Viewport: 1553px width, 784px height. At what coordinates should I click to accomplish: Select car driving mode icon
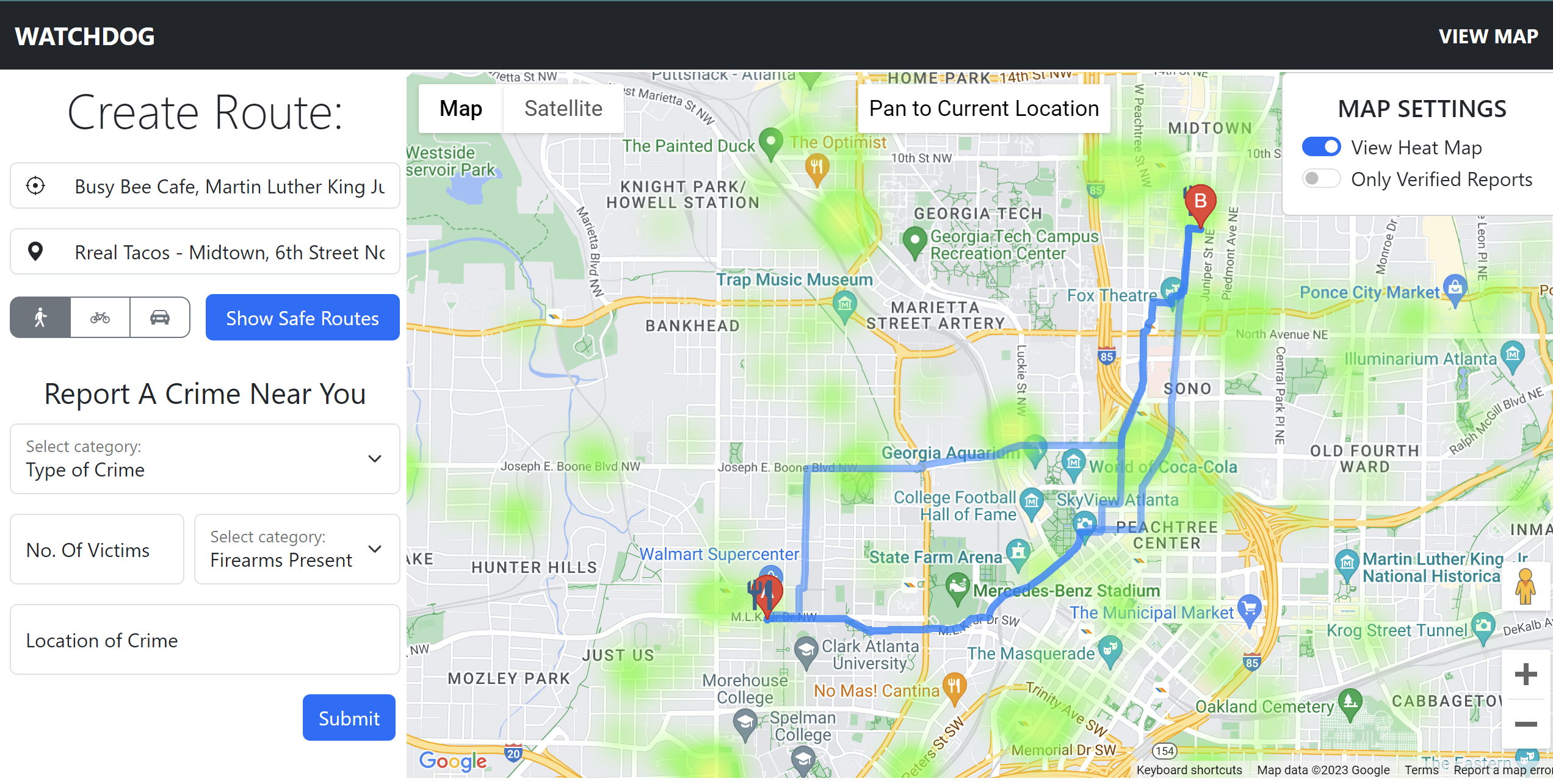coord(160,317)
